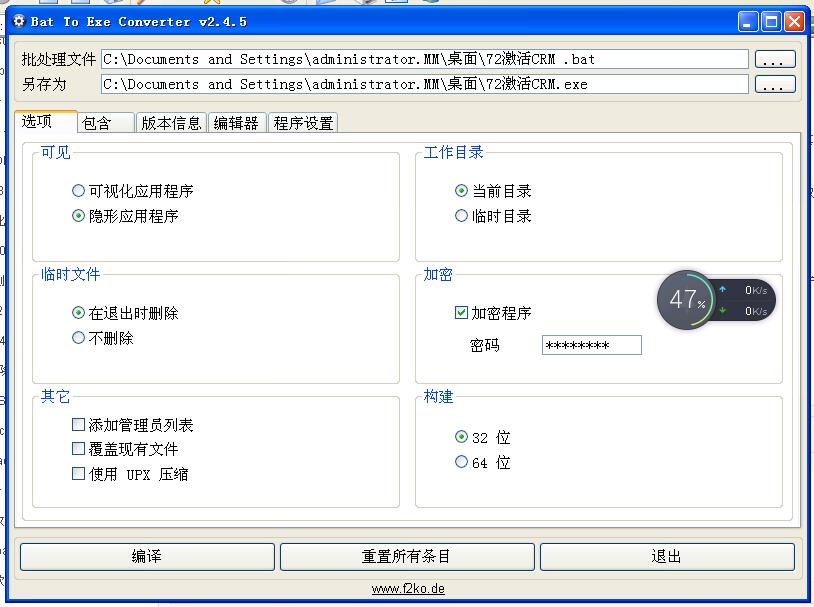814x607 pixels.
Task: Open the 包含 tab
Action: 106,123
